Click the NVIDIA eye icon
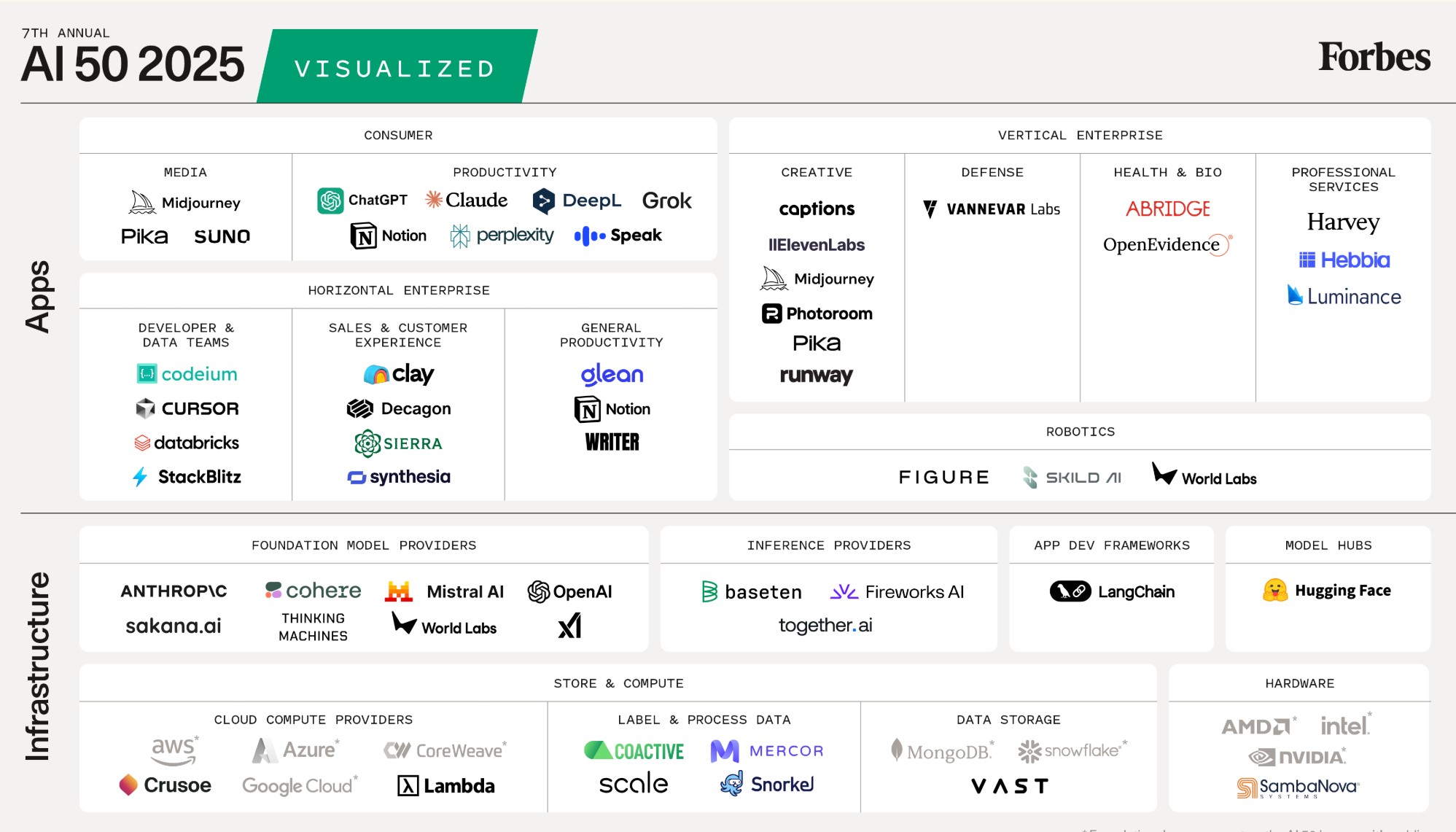Viewport: 1456px width, 832px height. [x=1262, y=757]
